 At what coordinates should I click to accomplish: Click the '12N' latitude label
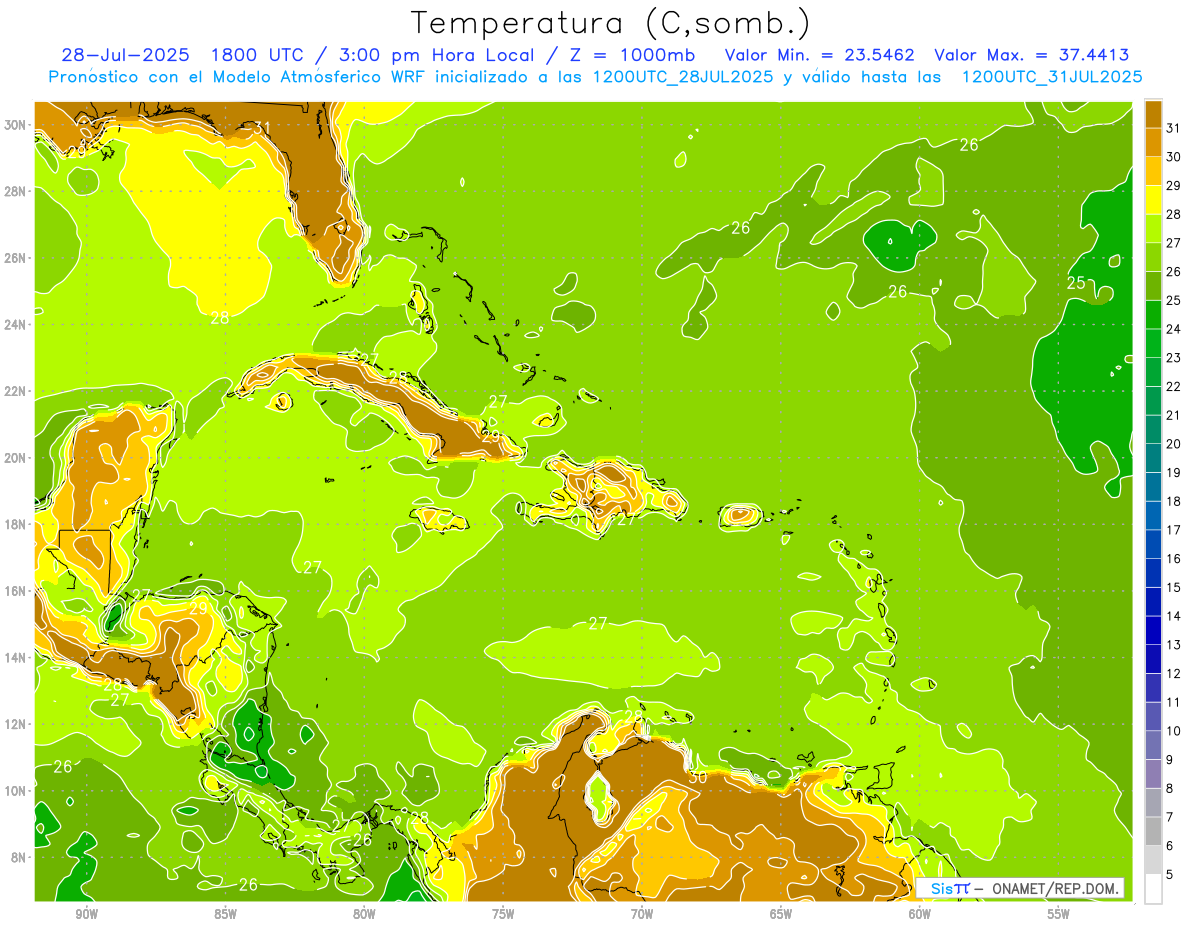[16, 724]
